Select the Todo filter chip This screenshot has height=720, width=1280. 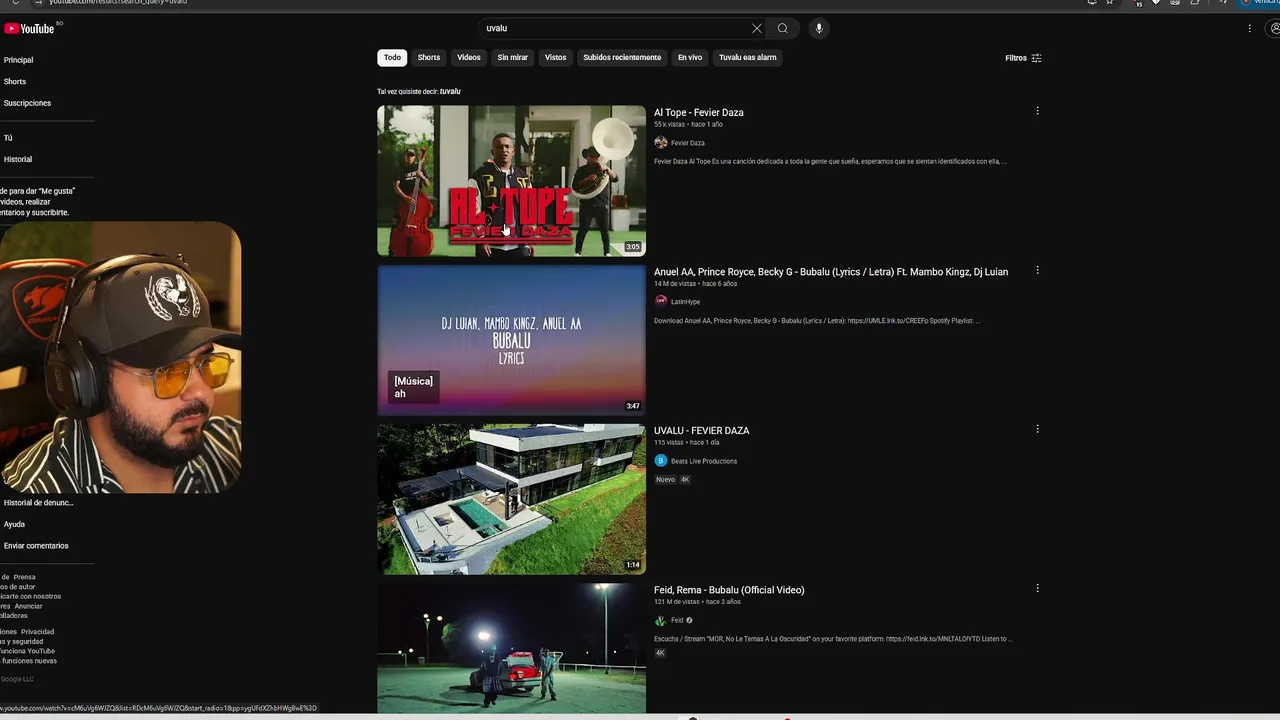click(x=392, y=57)
